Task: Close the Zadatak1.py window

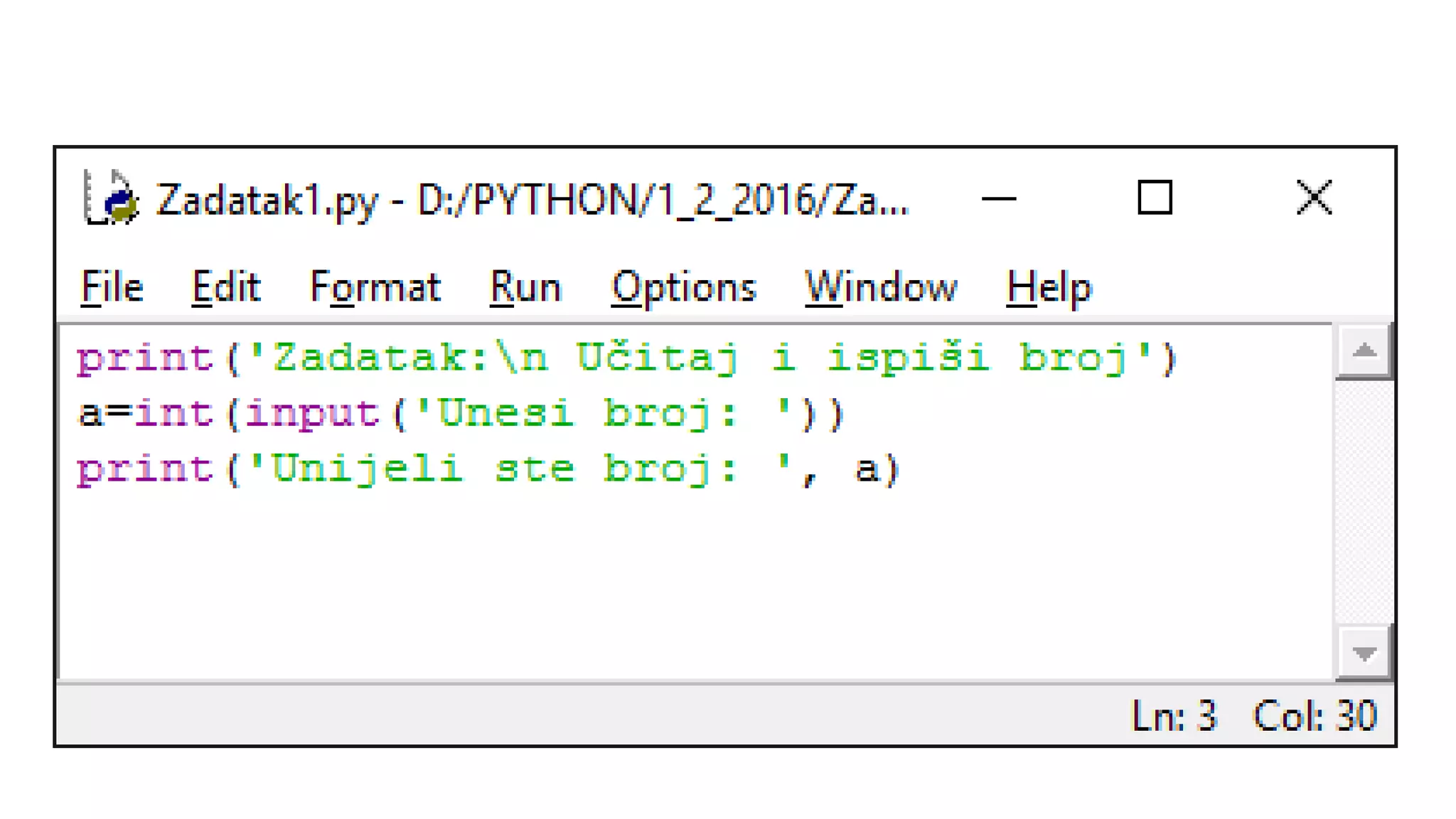Action: (x=1313, y=198)
